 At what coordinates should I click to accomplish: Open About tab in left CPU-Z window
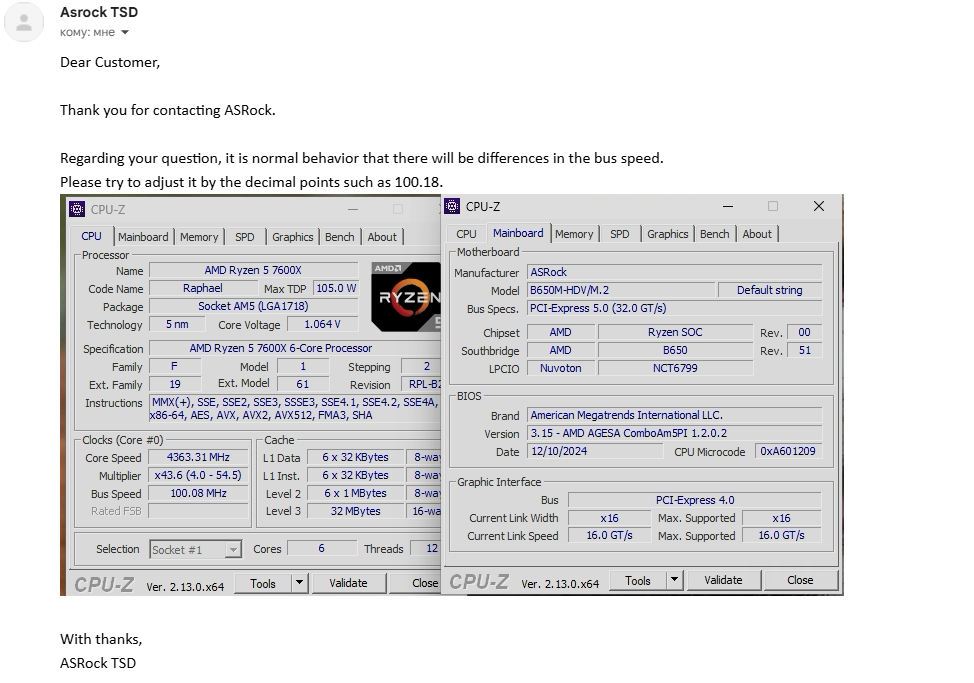382,237
